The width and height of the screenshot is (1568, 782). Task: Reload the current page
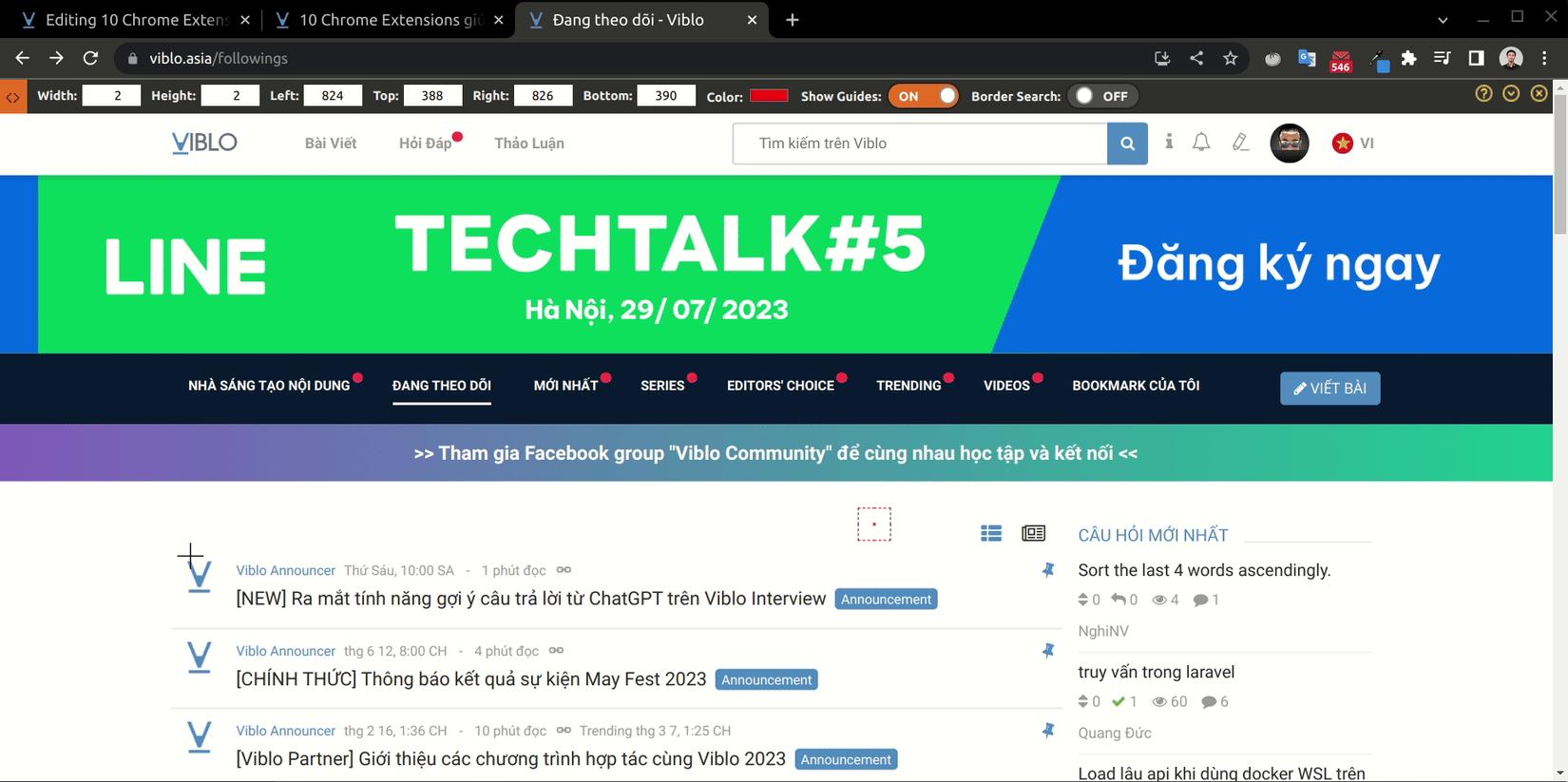pos(90,58)
